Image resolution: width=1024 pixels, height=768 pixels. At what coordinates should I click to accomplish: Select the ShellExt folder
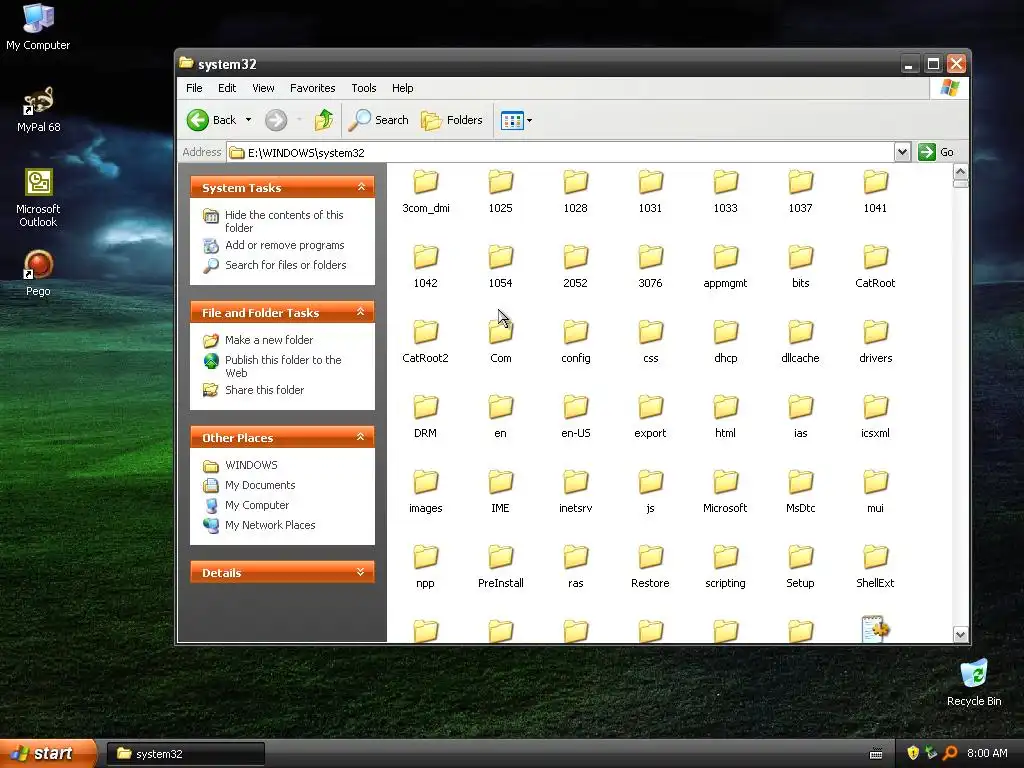(x=875, y=567)
